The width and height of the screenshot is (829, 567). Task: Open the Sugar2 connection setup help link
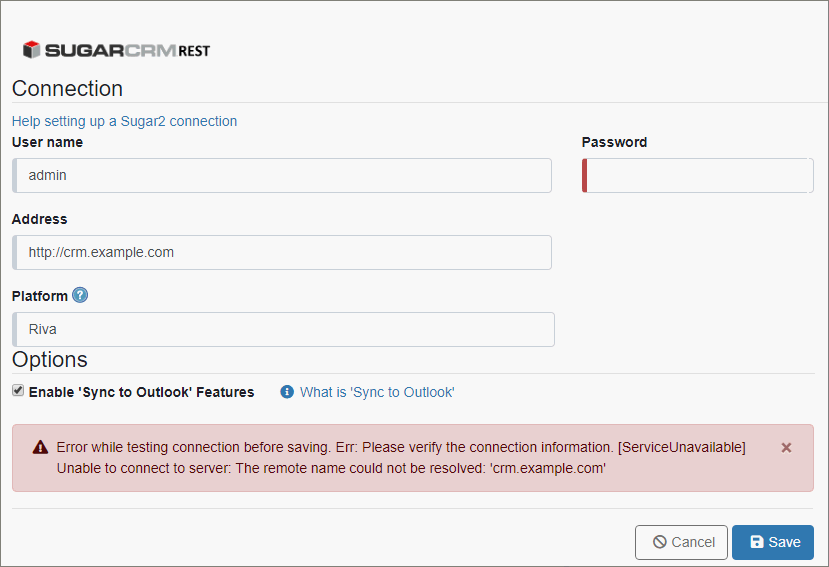coord(125,121)
